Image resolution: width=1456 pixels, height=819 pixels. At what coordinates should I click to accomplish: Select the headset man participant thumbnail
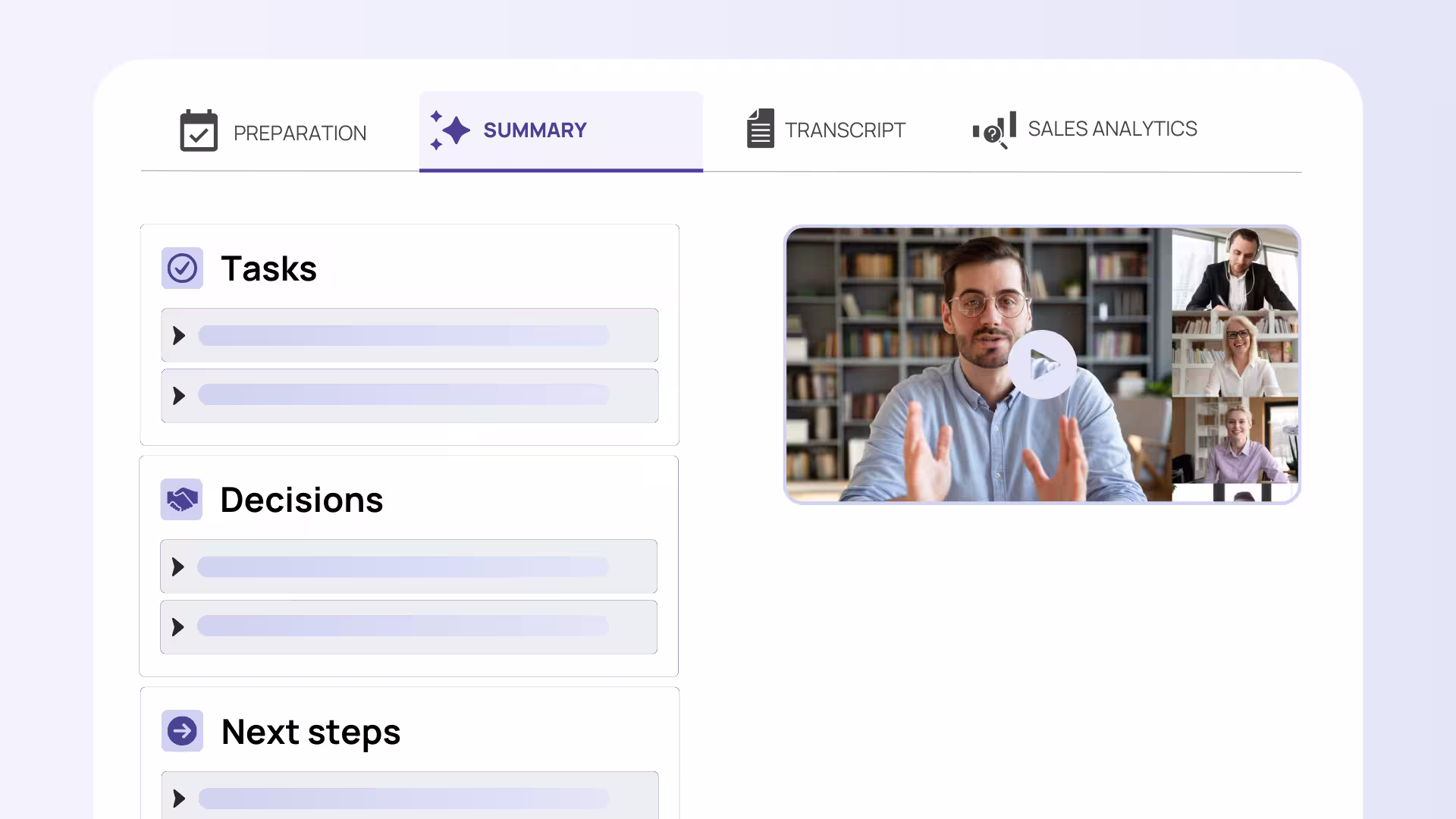[x=1235, y=269]
